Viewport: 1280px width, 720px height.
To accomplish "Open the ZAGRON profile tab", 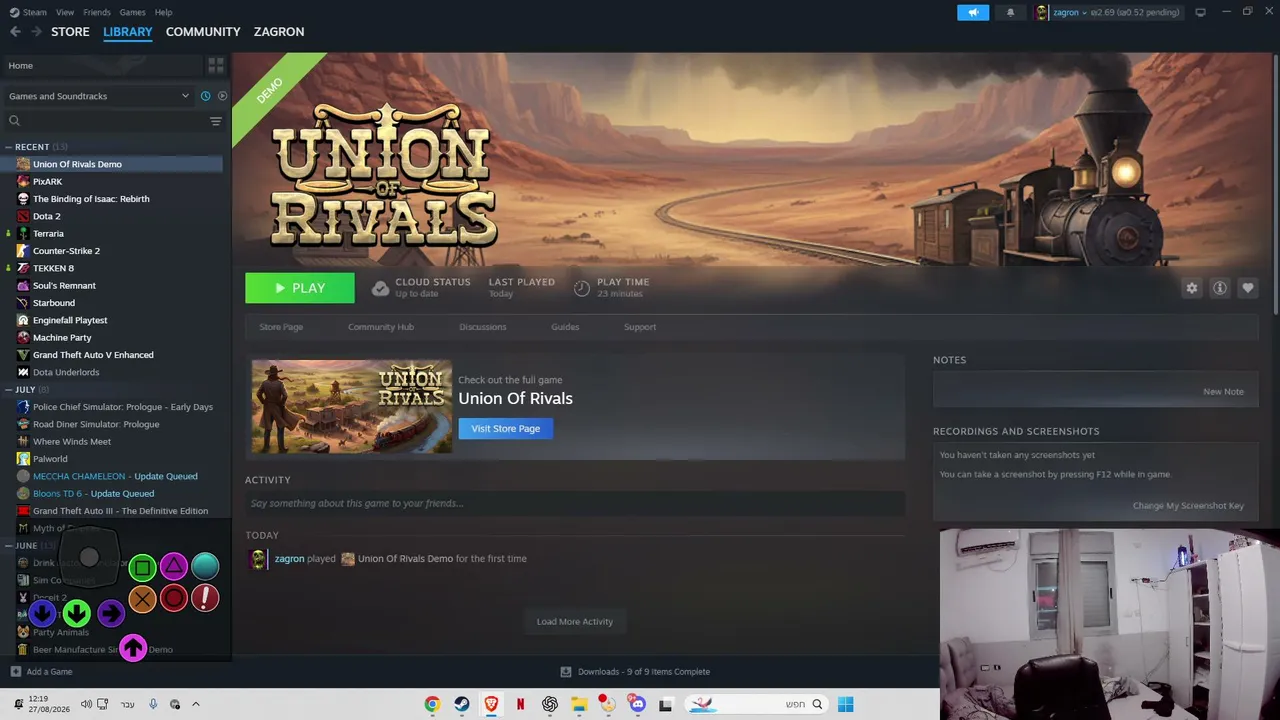I will point(279,32).
